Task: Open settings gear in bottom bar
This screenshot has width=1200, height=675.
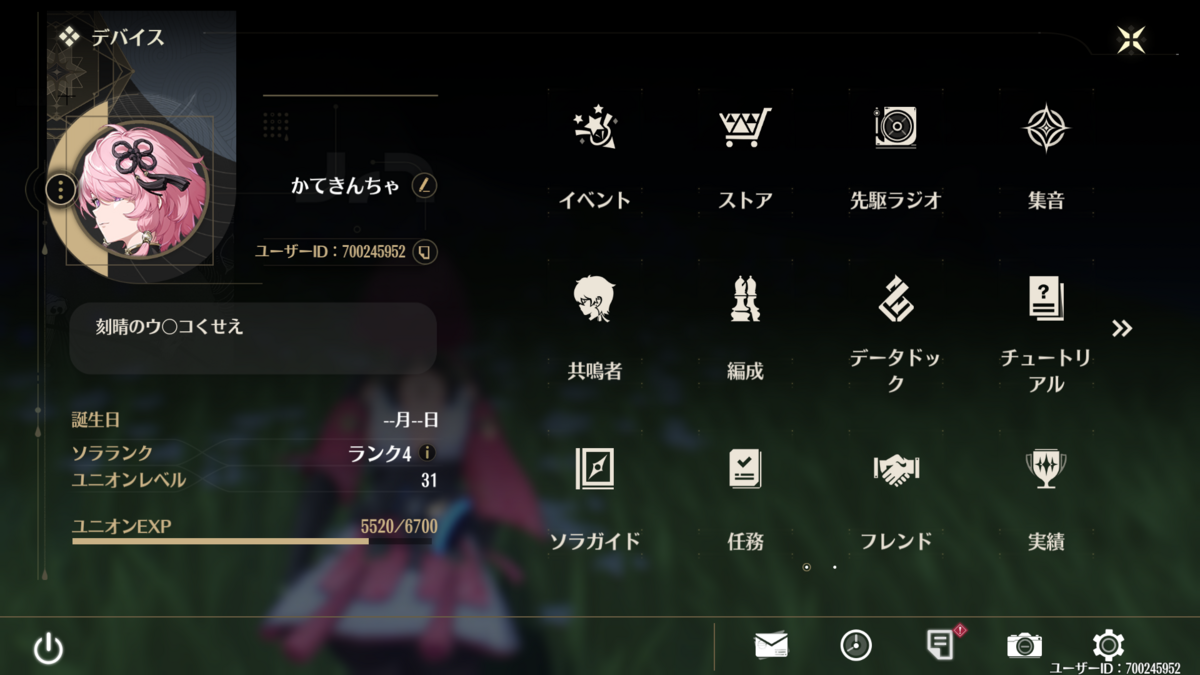Action: coord(1108,645)
